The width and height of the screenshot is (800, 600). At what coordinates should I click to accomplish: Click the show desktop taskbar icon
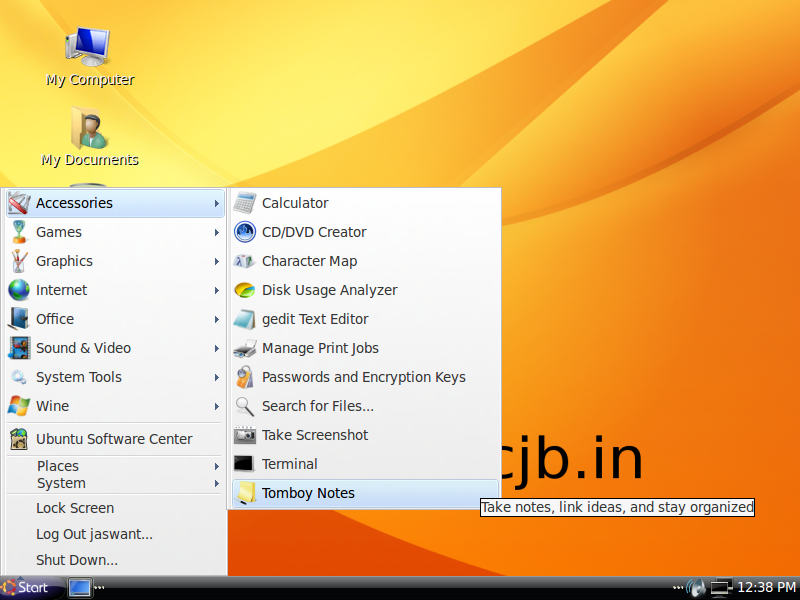80,587
